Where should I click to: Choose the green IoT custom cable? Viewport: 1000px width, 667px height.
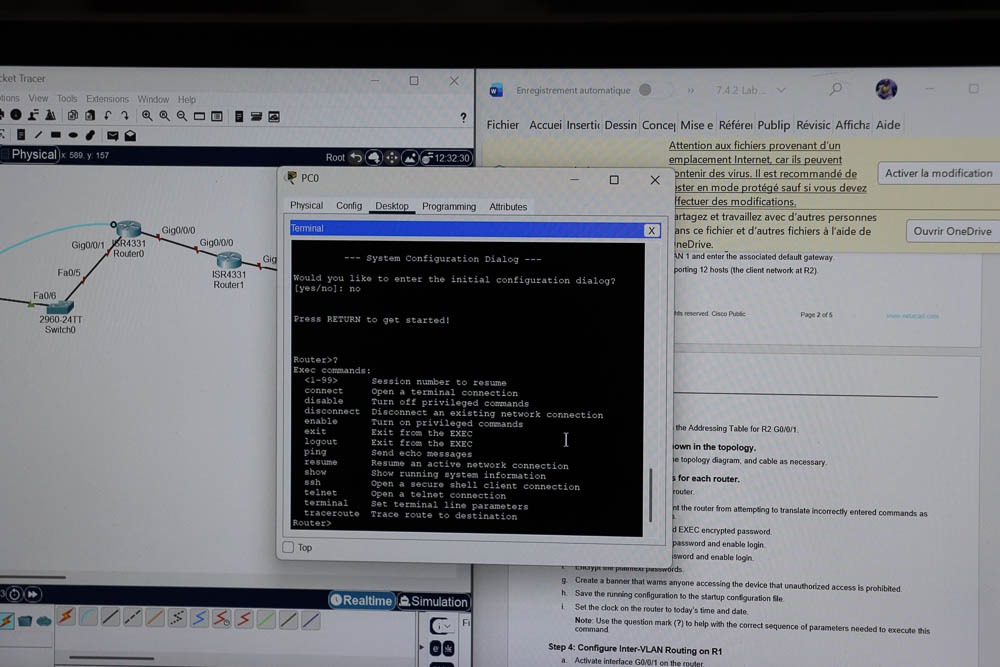coord(266,619)
